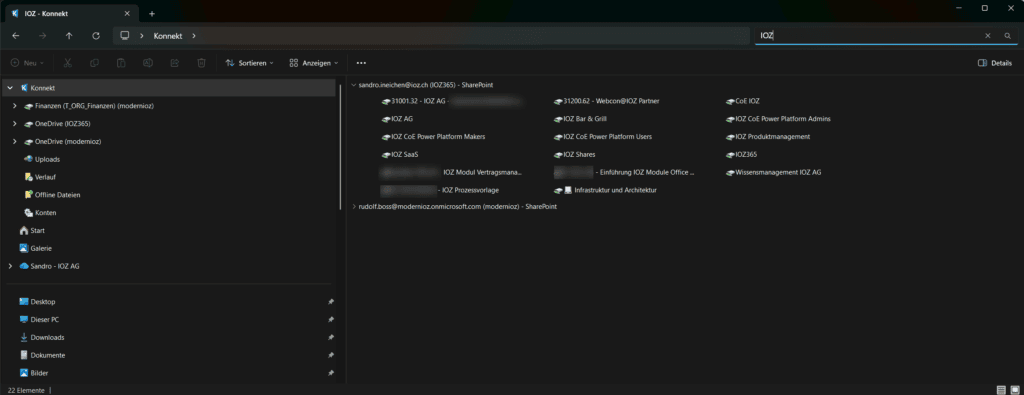The width and height of the screenshot is (1024, 395).
Task: Click the PC icon in address bar
Action: [x=125, y=36]
